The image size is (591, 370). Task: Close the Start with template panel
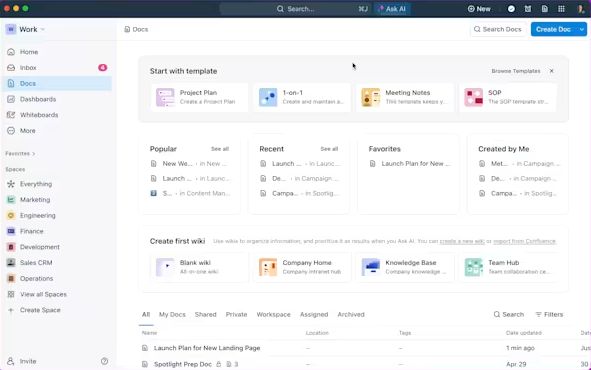tap(551, 71)
